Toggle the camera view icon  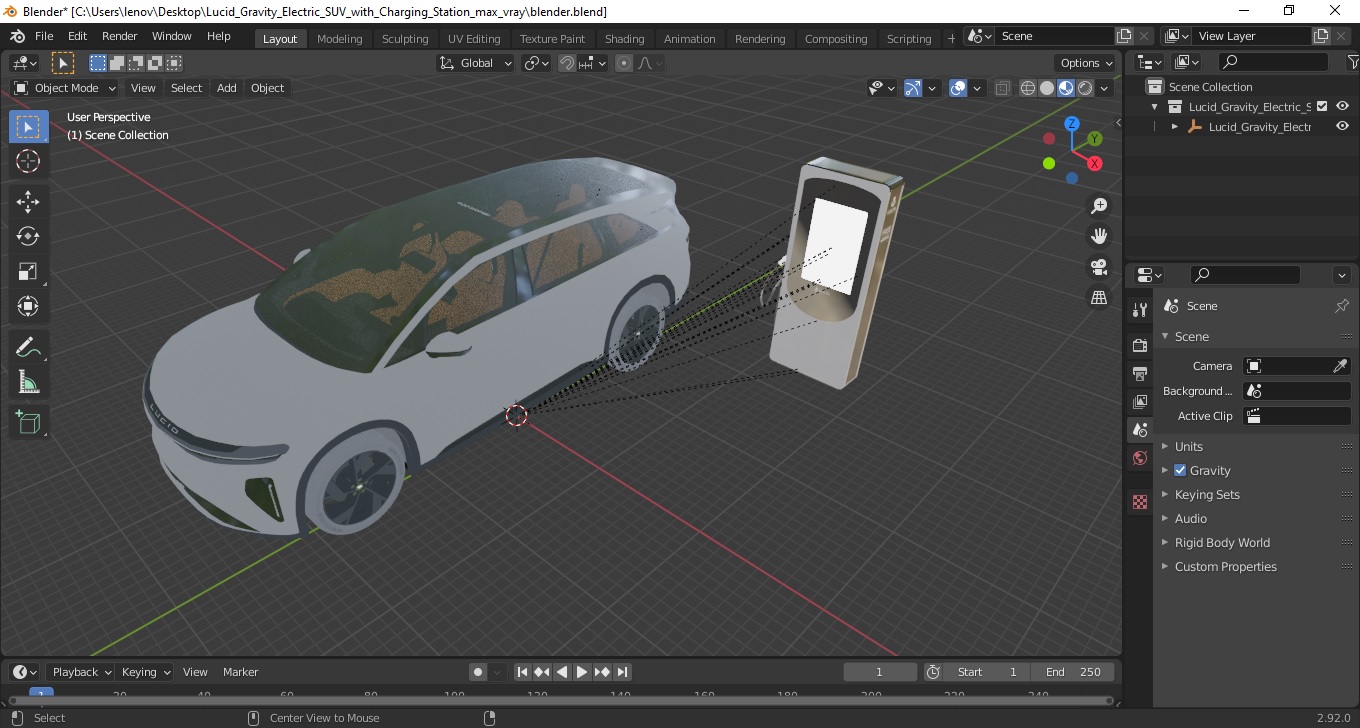coord(1099,267)
